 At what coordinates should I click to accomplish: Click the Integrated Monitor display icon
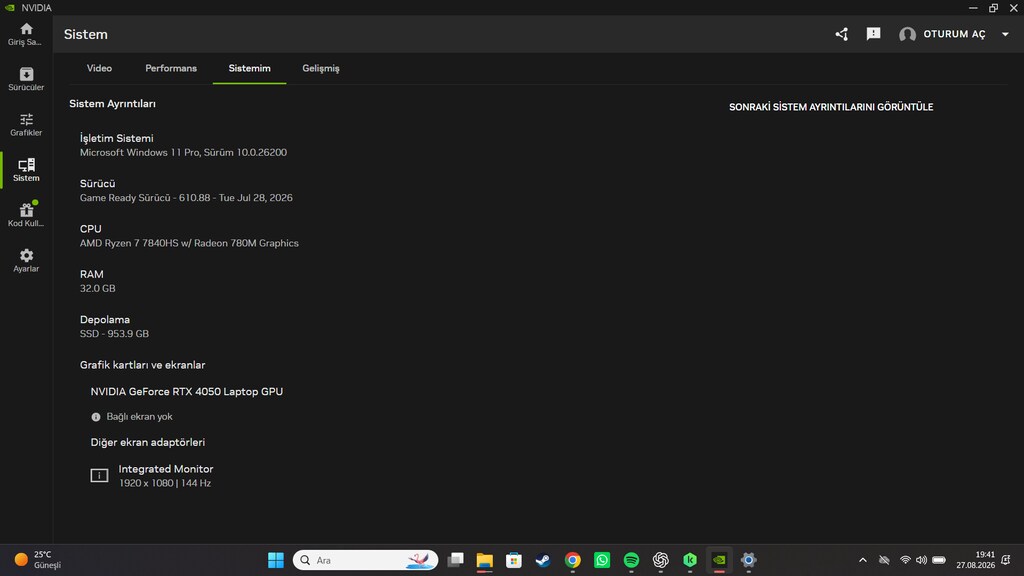(99, 475)
